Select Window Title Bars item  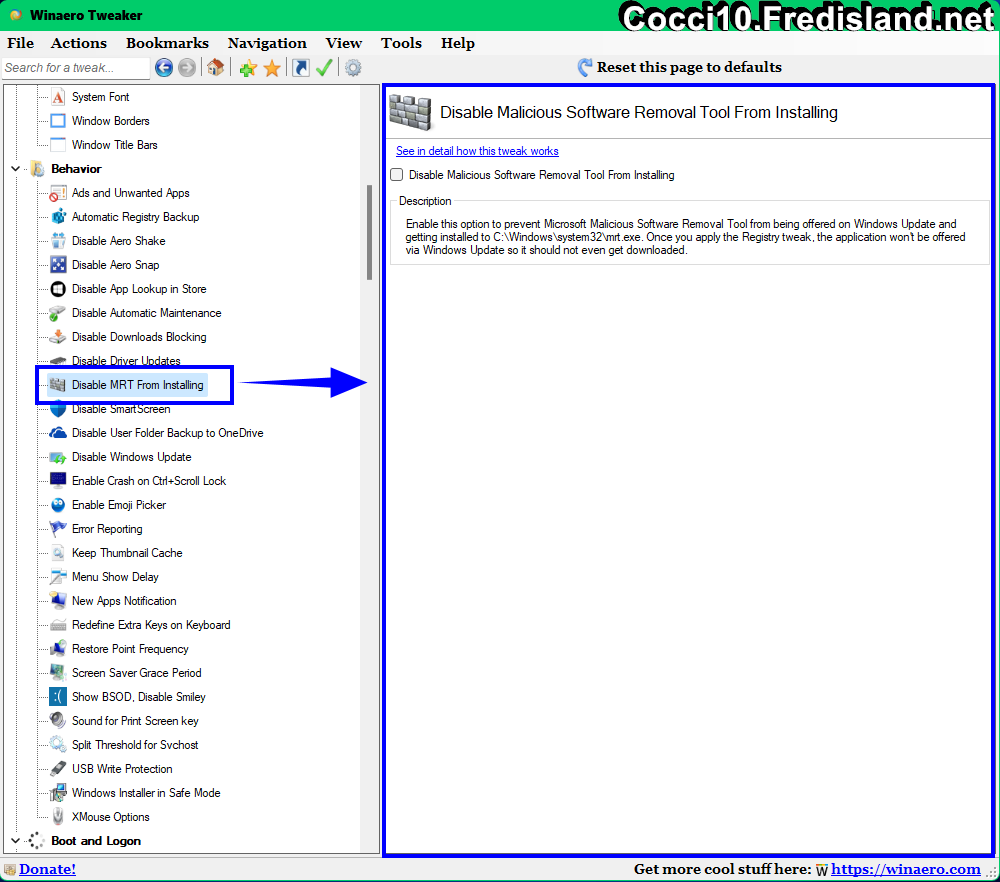[x=115, y=145]
